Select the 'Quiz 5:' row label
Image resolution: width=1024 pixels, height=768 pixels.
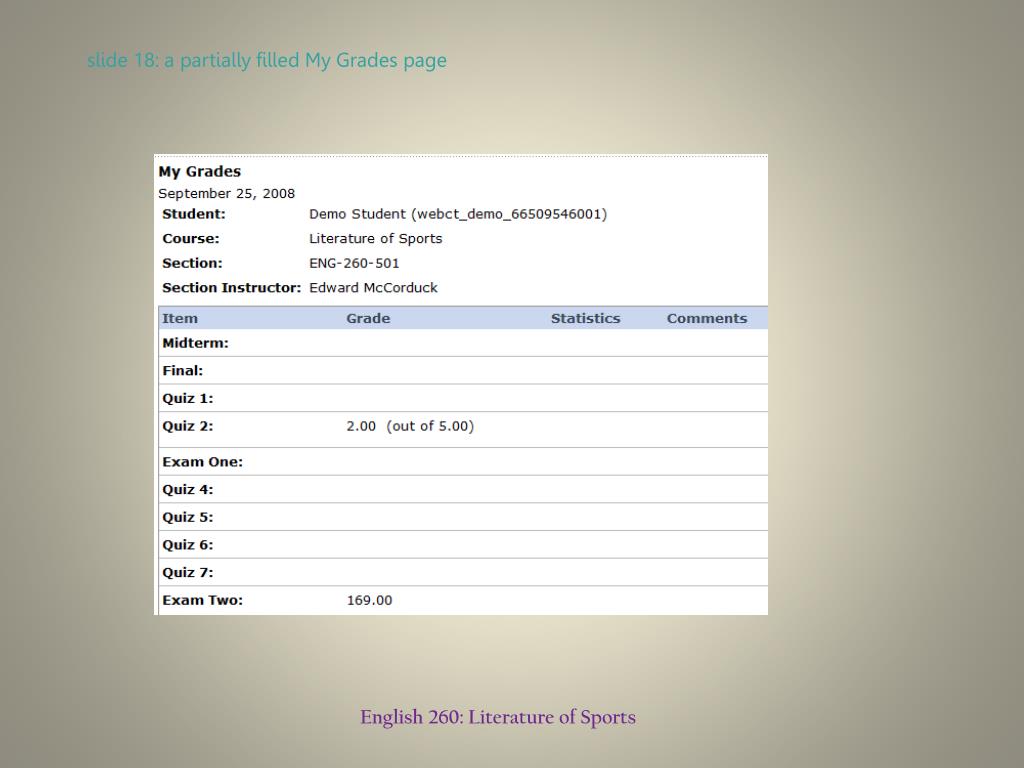[188, 517]
